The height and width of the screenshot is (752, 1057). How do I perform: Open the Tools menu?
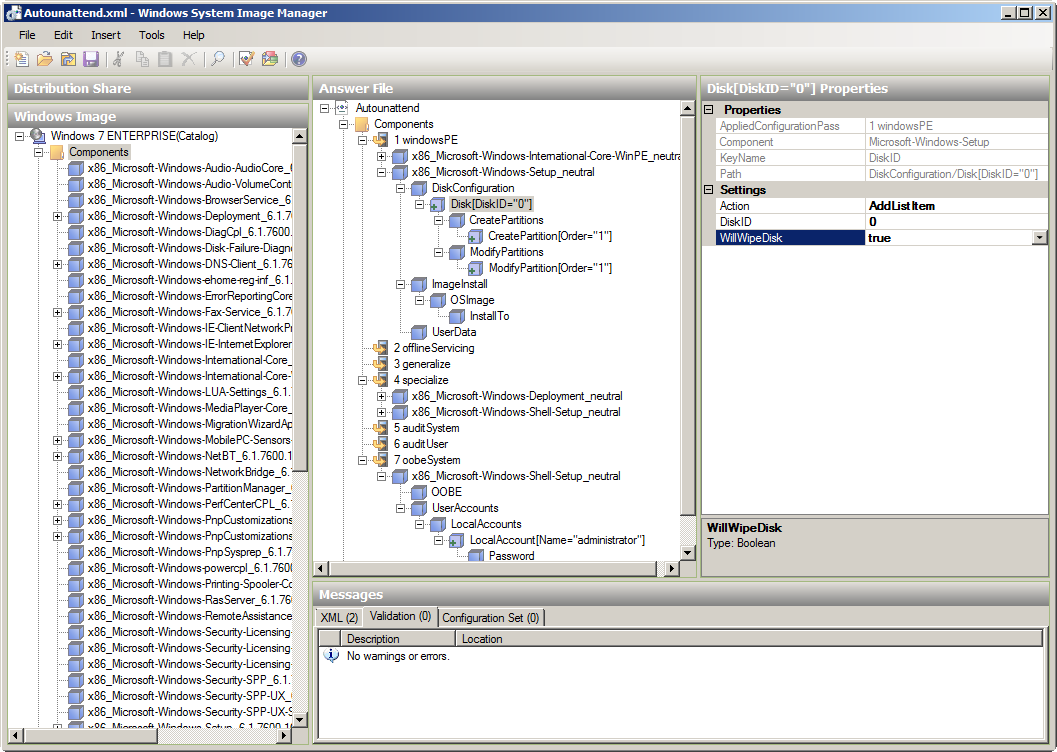coord(152,35)
